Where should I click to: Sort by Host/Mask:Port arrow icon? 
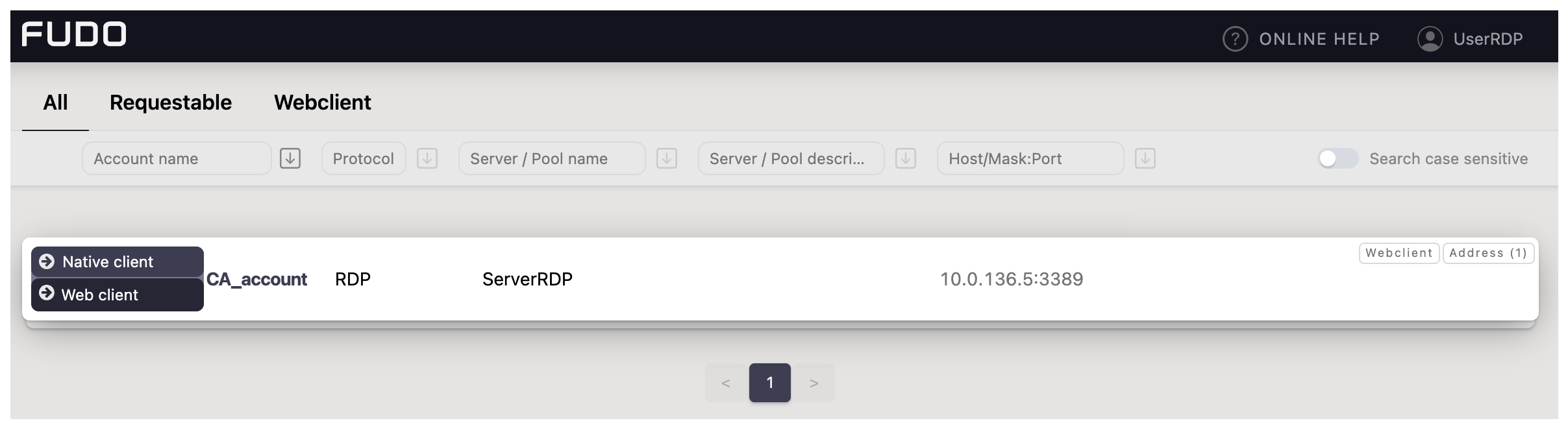pos(1145,158)
